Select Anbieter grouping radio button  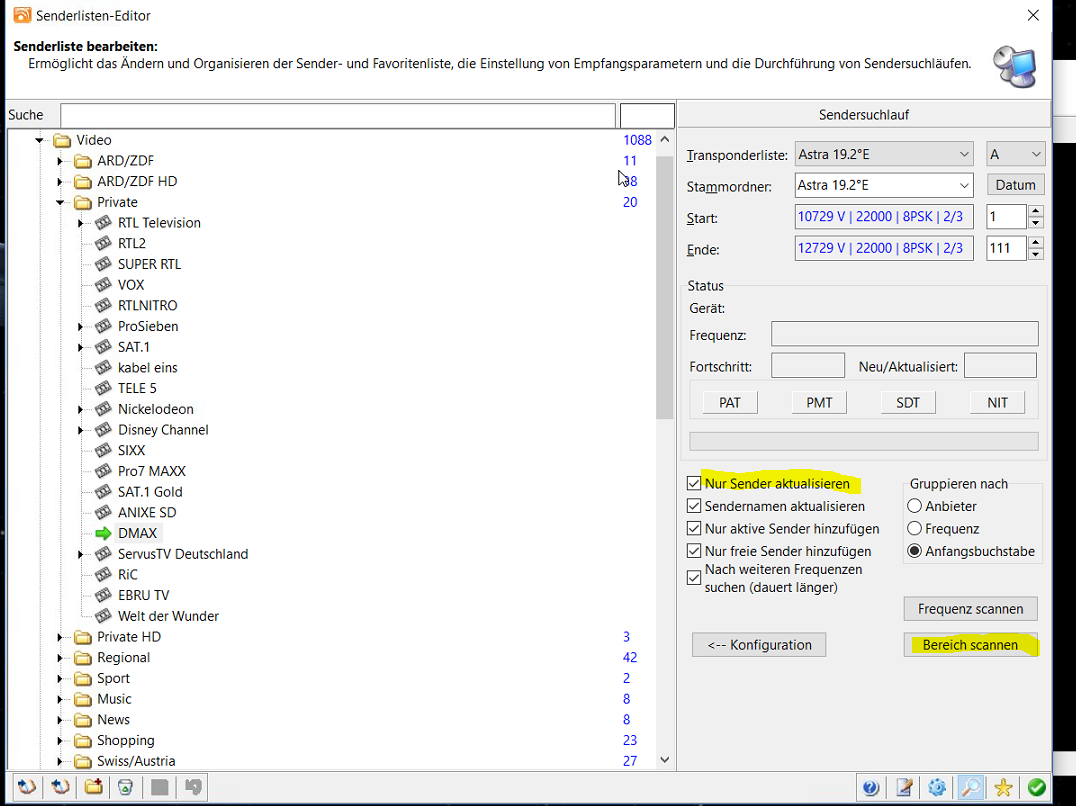click(x=914, y=506)
